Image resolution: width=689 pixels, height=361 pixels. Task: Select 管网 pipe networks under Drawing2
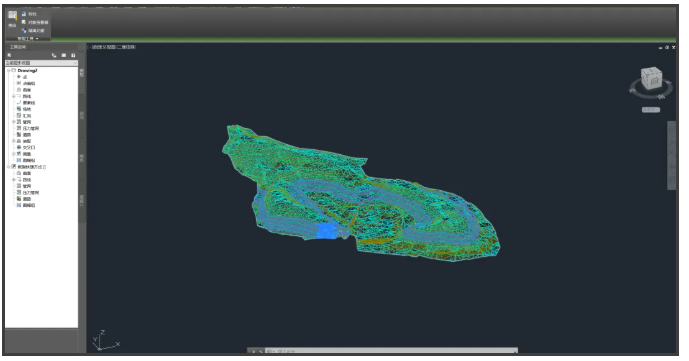(27, 122)
